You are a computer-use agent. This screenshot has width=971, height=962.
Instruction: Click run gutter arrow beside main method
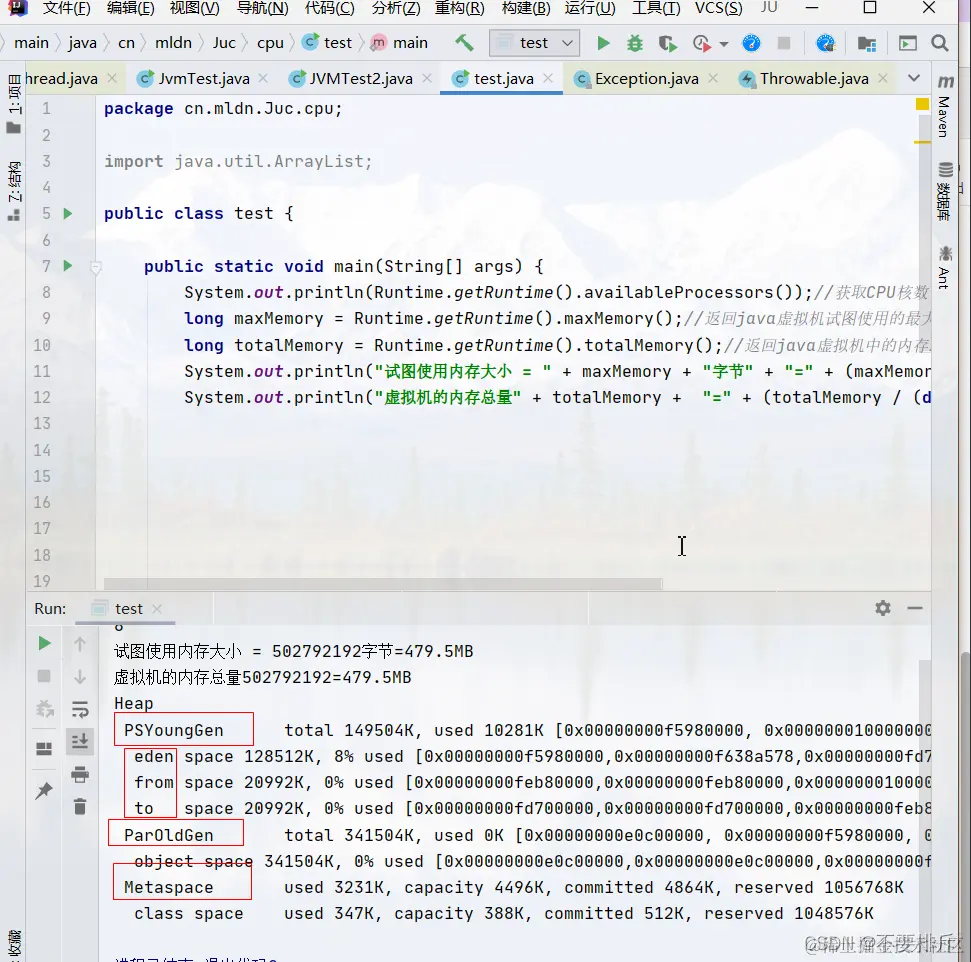(68, 266)
